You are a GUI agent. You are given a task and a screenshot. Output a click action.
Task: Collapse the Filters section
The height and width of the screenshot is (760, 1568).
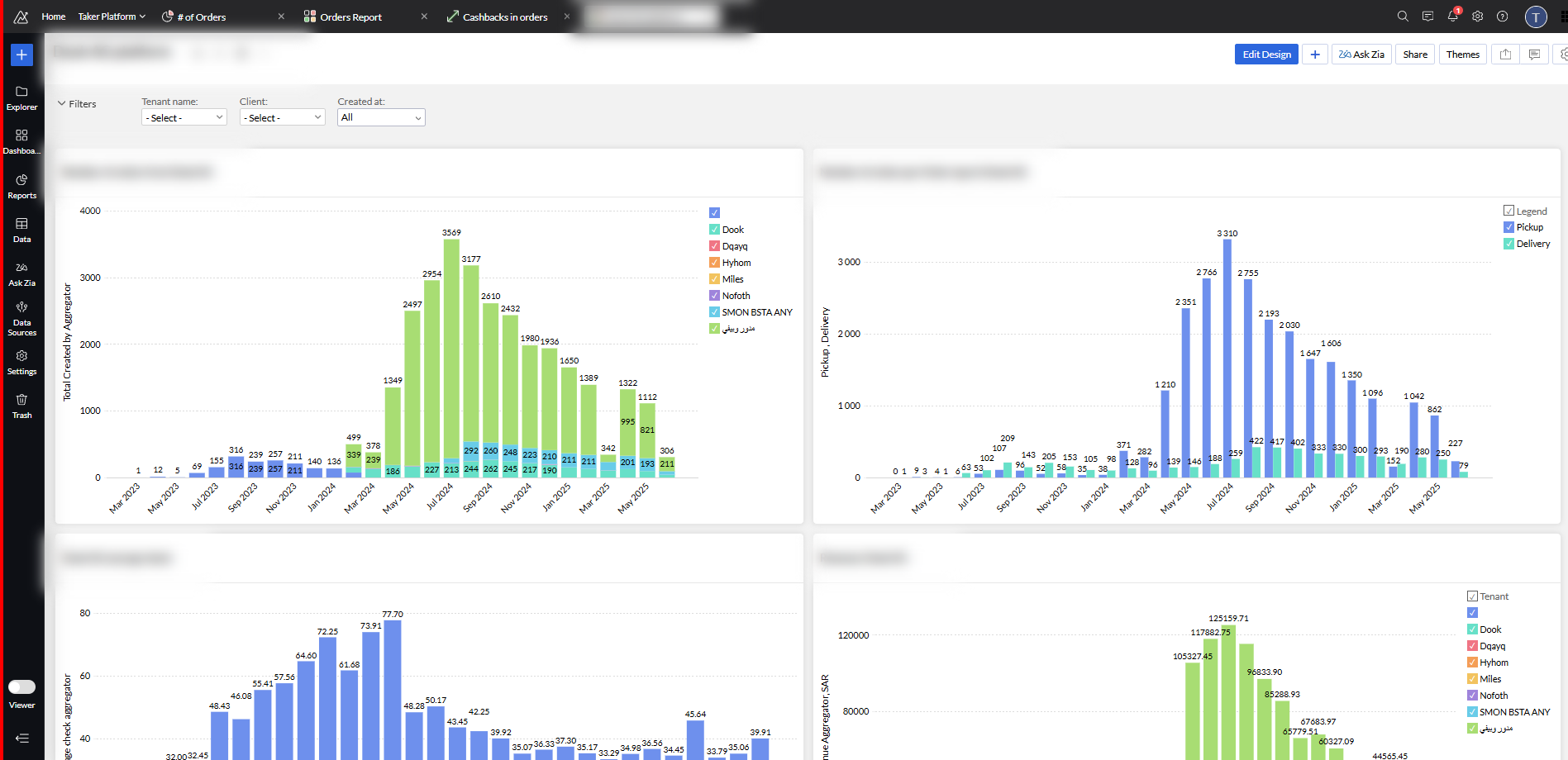click(77, 104)
